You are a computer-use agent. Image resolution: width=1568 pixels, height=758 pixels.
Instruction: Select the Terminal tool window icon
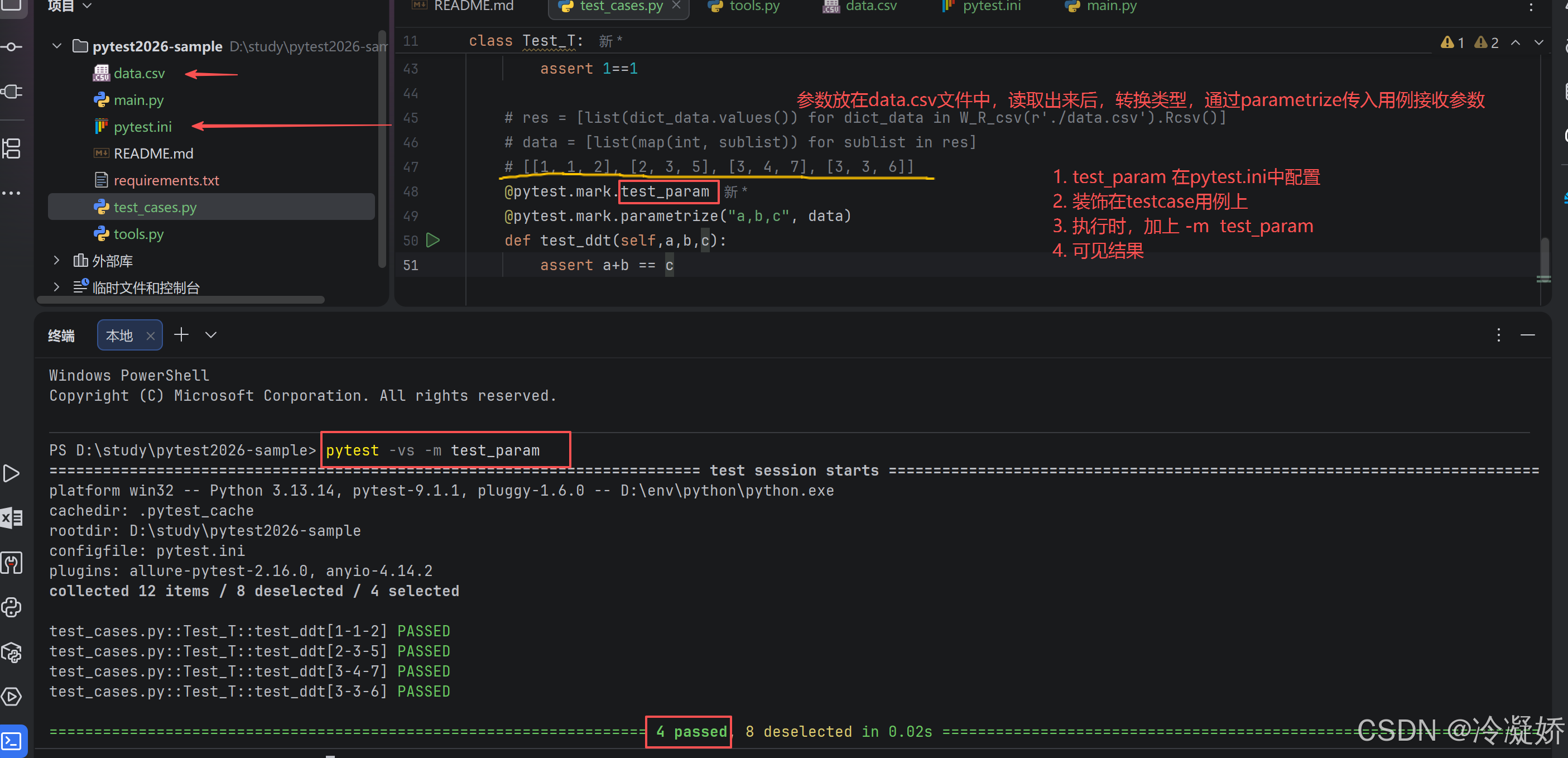point(12,741)
